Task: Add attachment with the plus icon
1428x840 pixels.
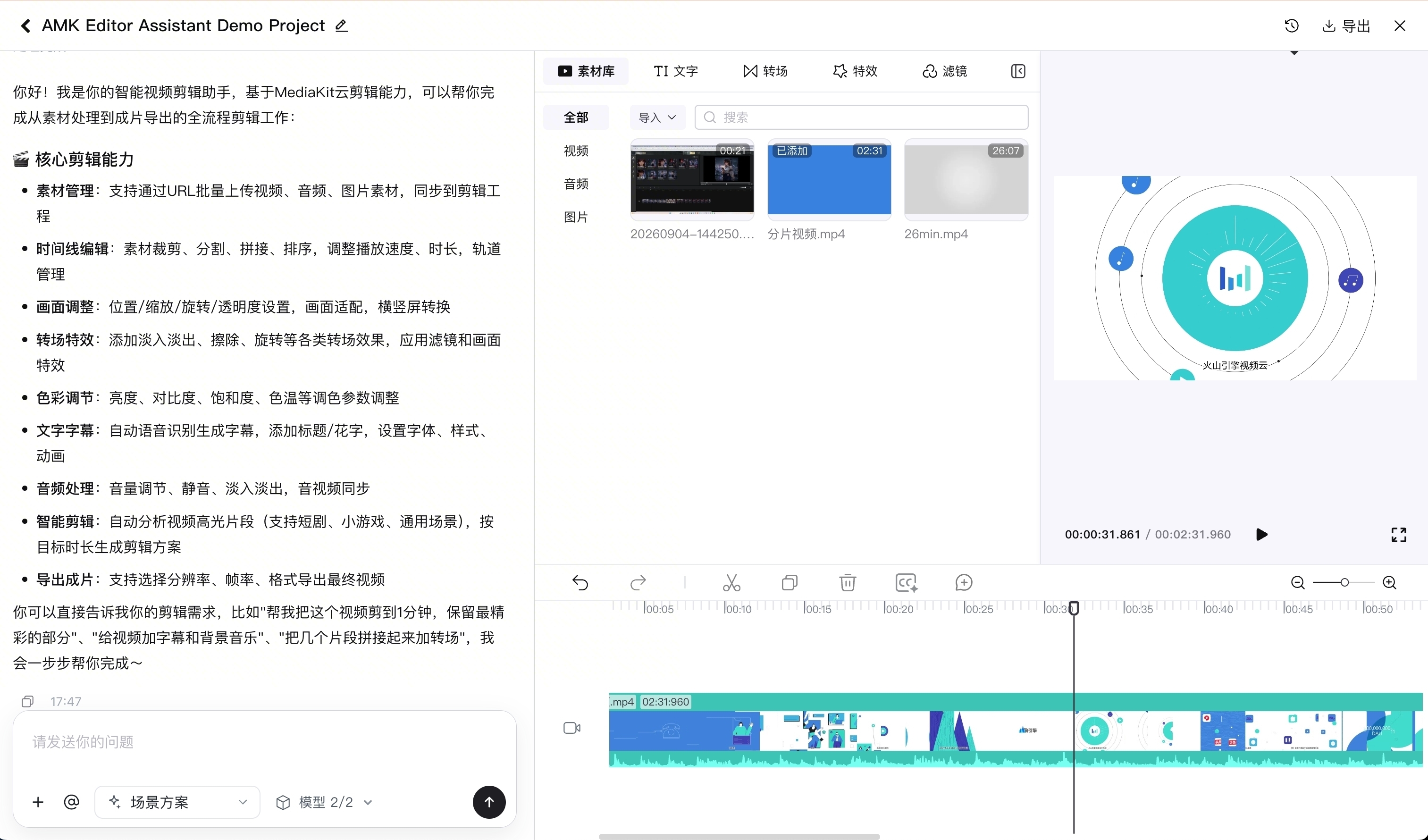Action: pyautogui.click(x=38, y=802)
